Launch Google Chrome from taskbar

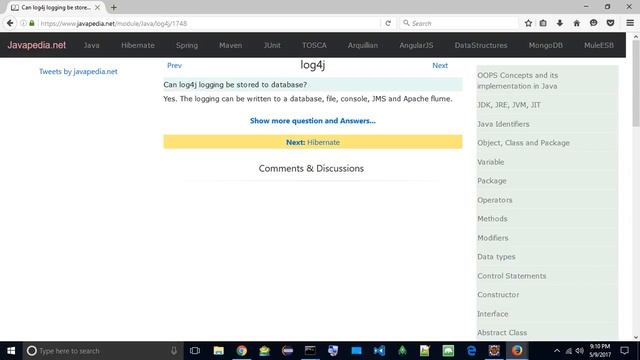pyautogui.click(x=242, y=351)
